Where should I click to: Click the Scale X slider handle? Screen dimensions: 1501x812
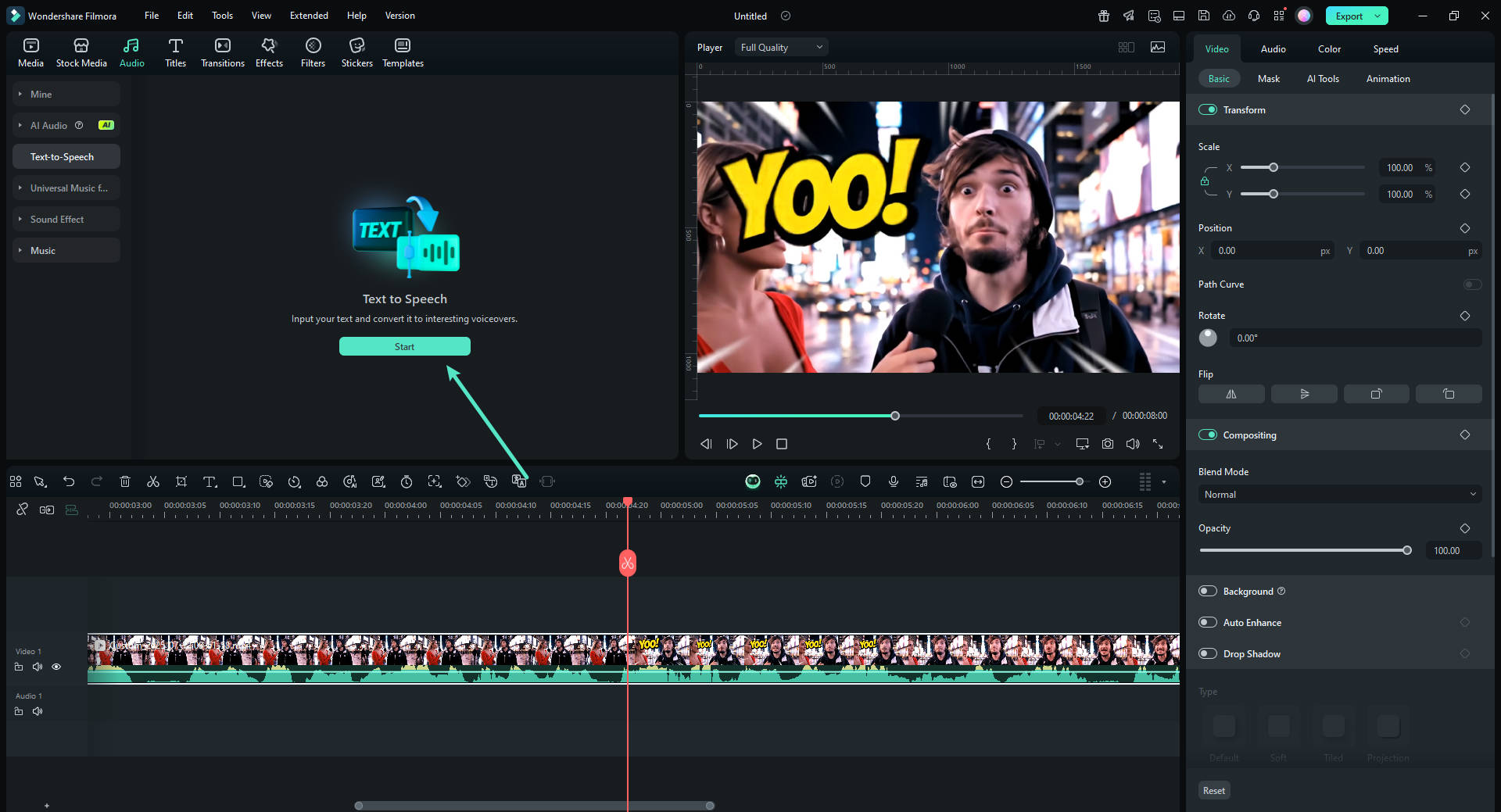pyautogui.click(x=1274, y=167)
